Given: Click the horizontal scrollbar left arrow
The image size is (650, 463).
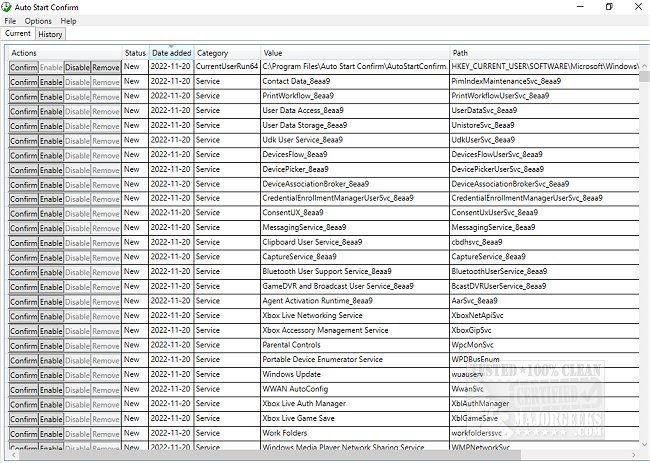Looking at the screenshot, I should (13, 455).
